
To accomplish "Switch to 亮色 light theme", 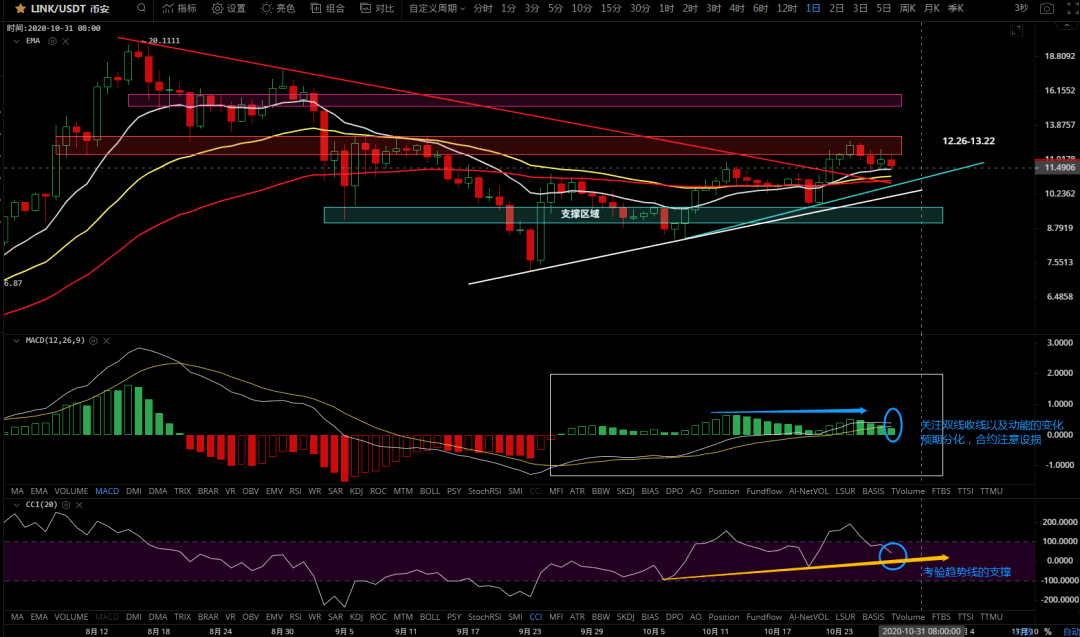I will click(x=278, y=8).
